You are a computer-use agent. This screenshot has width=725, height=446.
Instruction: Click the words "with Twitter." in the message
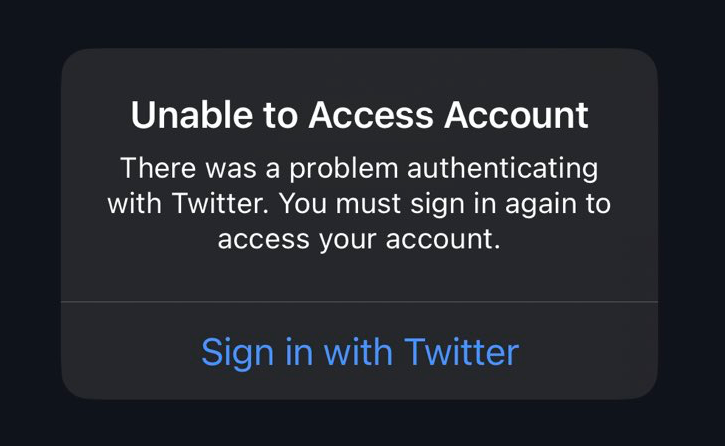click(x=189, y=203)
